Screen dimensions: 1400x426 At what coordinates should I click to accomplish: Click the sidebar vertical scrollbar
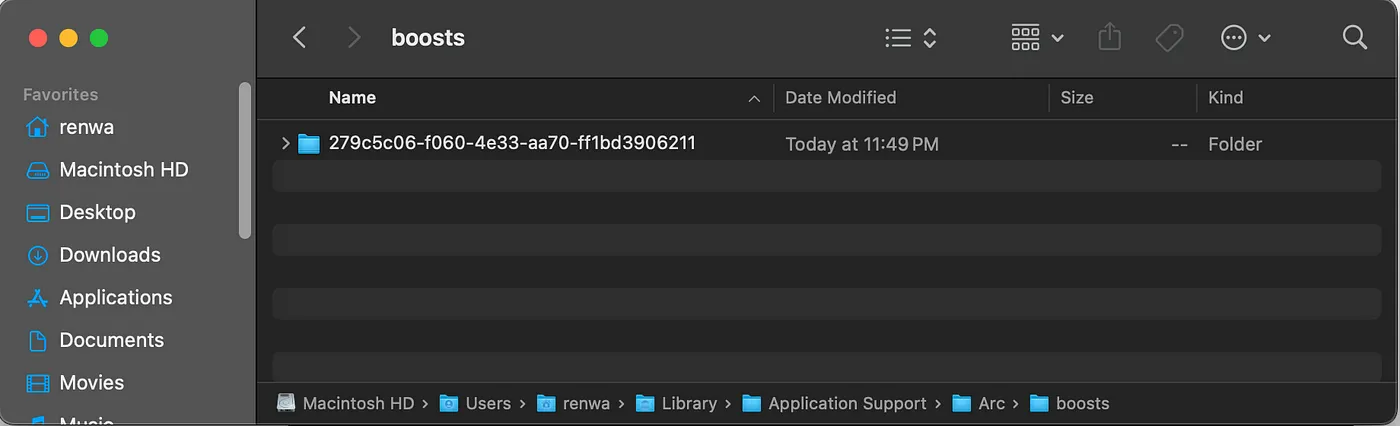pyautogui.click(x=245, y=160)
